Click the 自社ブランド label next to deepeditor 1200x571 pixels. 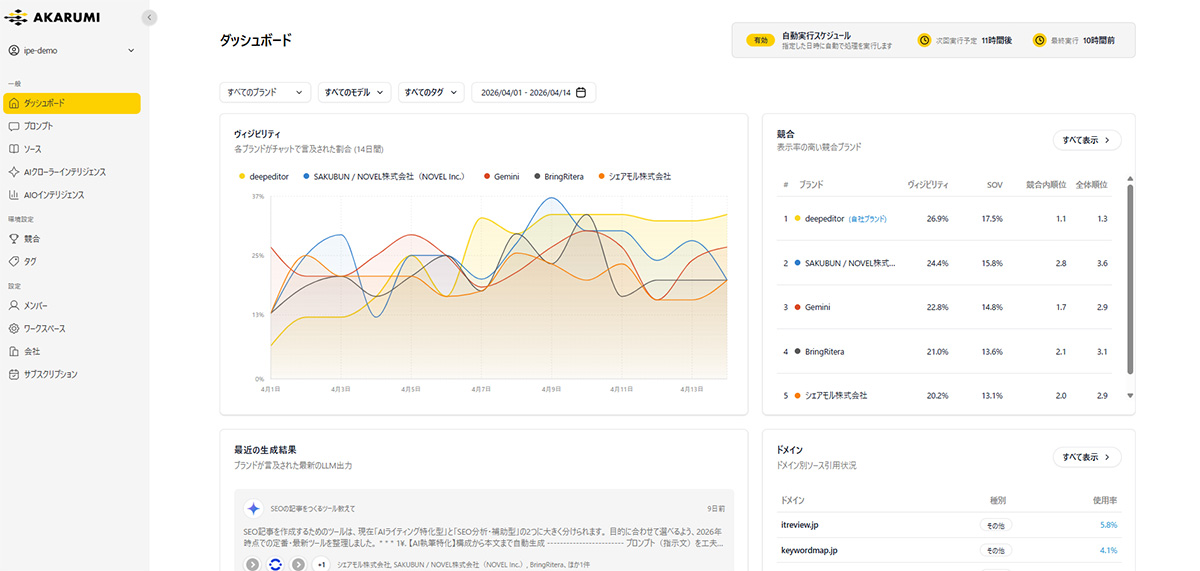868,219
